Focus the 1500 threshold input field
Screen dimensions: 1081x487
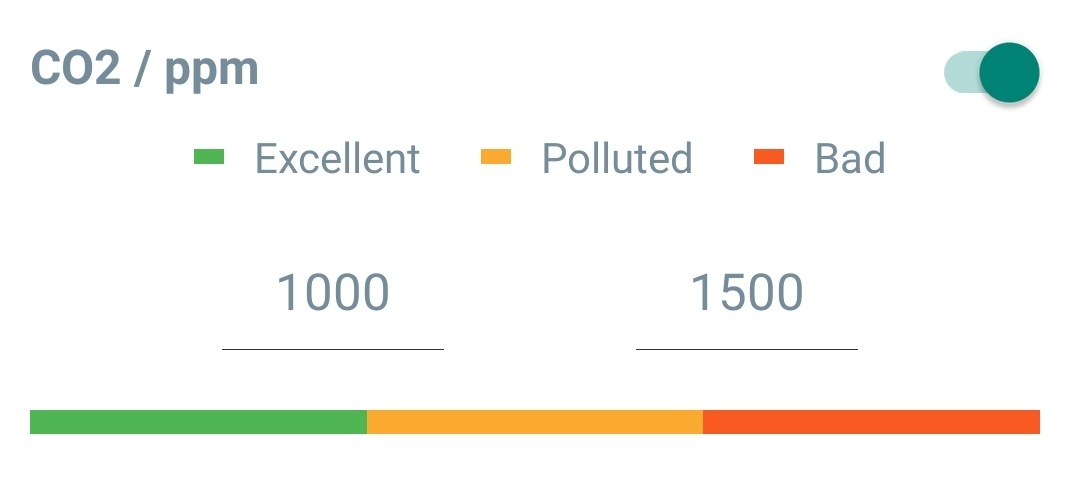(747, 293)
